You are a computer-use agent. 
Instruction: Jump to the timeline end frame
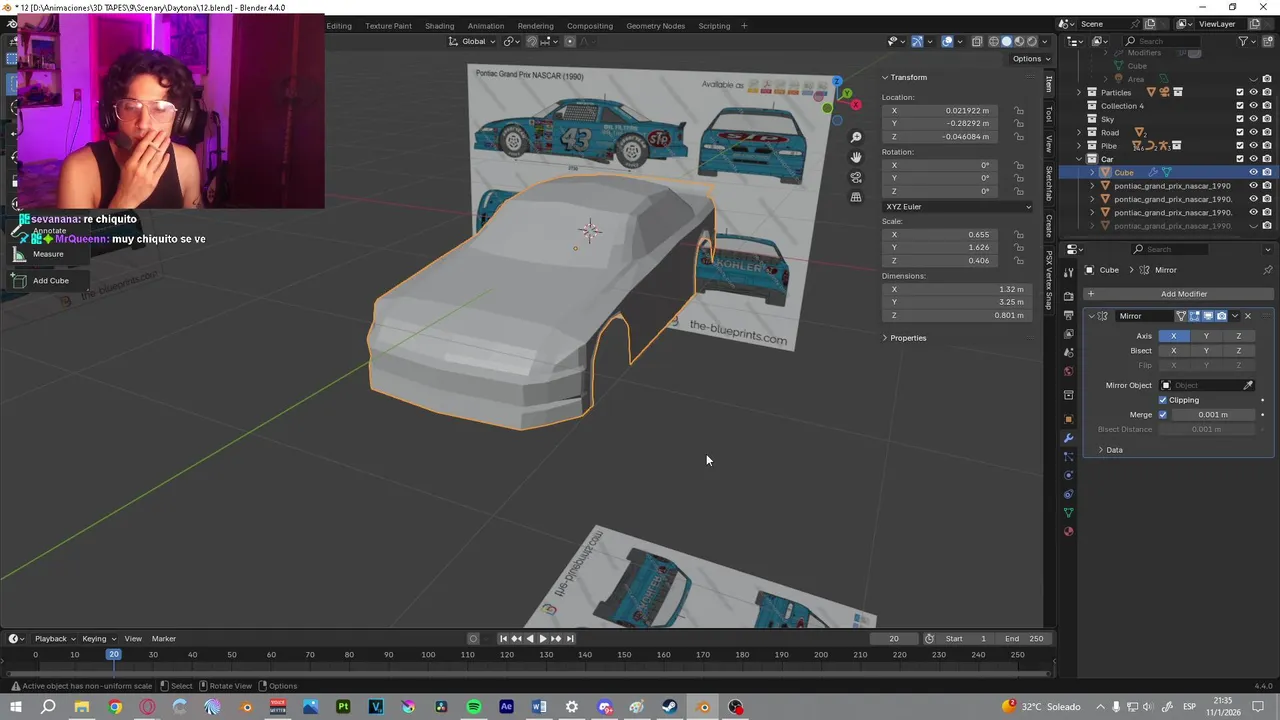(x=570, y=639)
